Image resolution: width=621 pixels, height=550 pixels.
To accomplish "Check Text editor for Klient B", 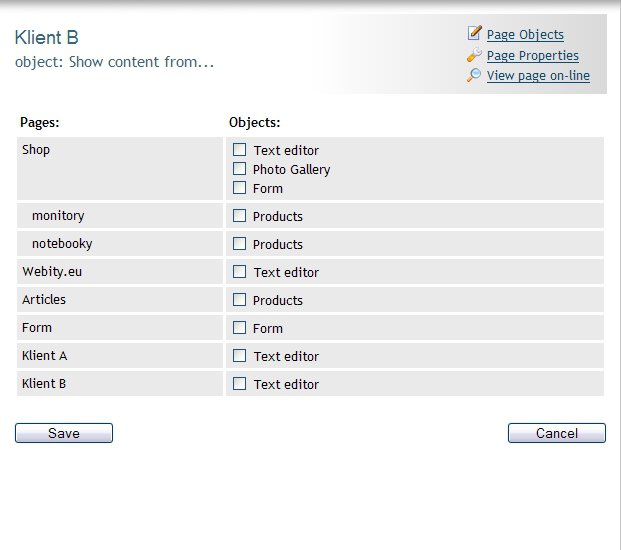I will click(x=239, y=384).
